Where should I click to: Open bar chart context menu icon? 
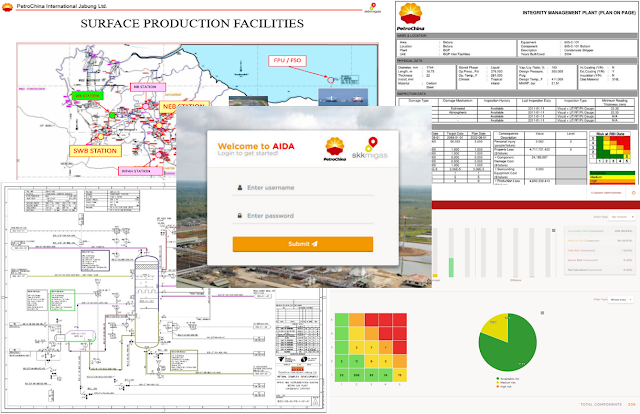click(x=553, y=230)
